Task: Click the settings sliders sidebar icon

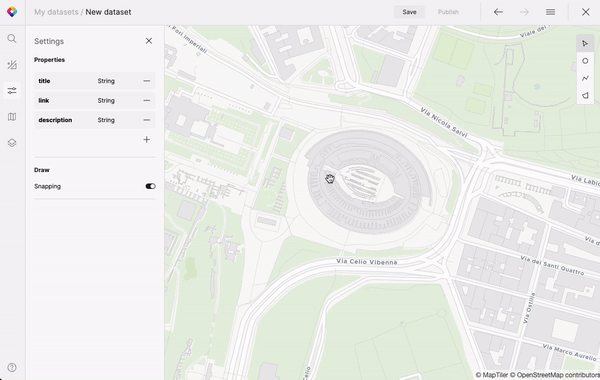Action: point(12,91)
